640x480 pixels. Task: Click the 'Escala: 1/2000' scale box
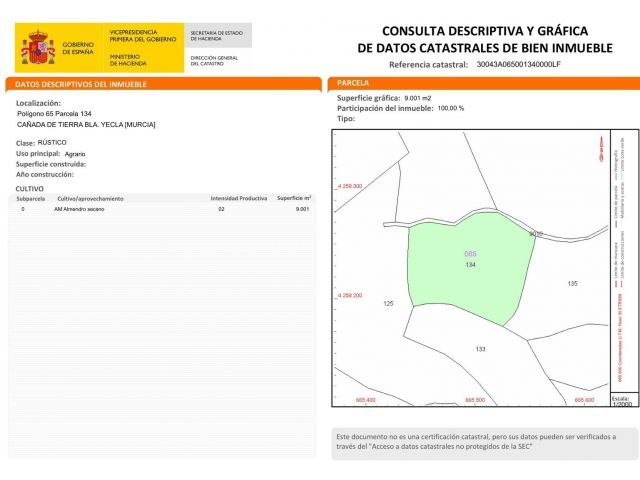[x=624, y=400]
